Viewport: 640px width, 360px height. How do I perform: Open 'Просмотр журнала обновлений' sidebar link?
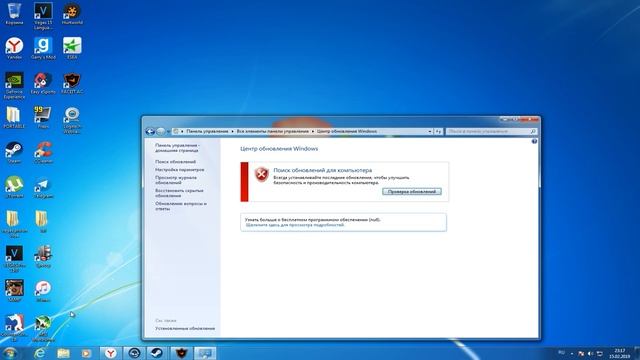click(x=176, y=180)
